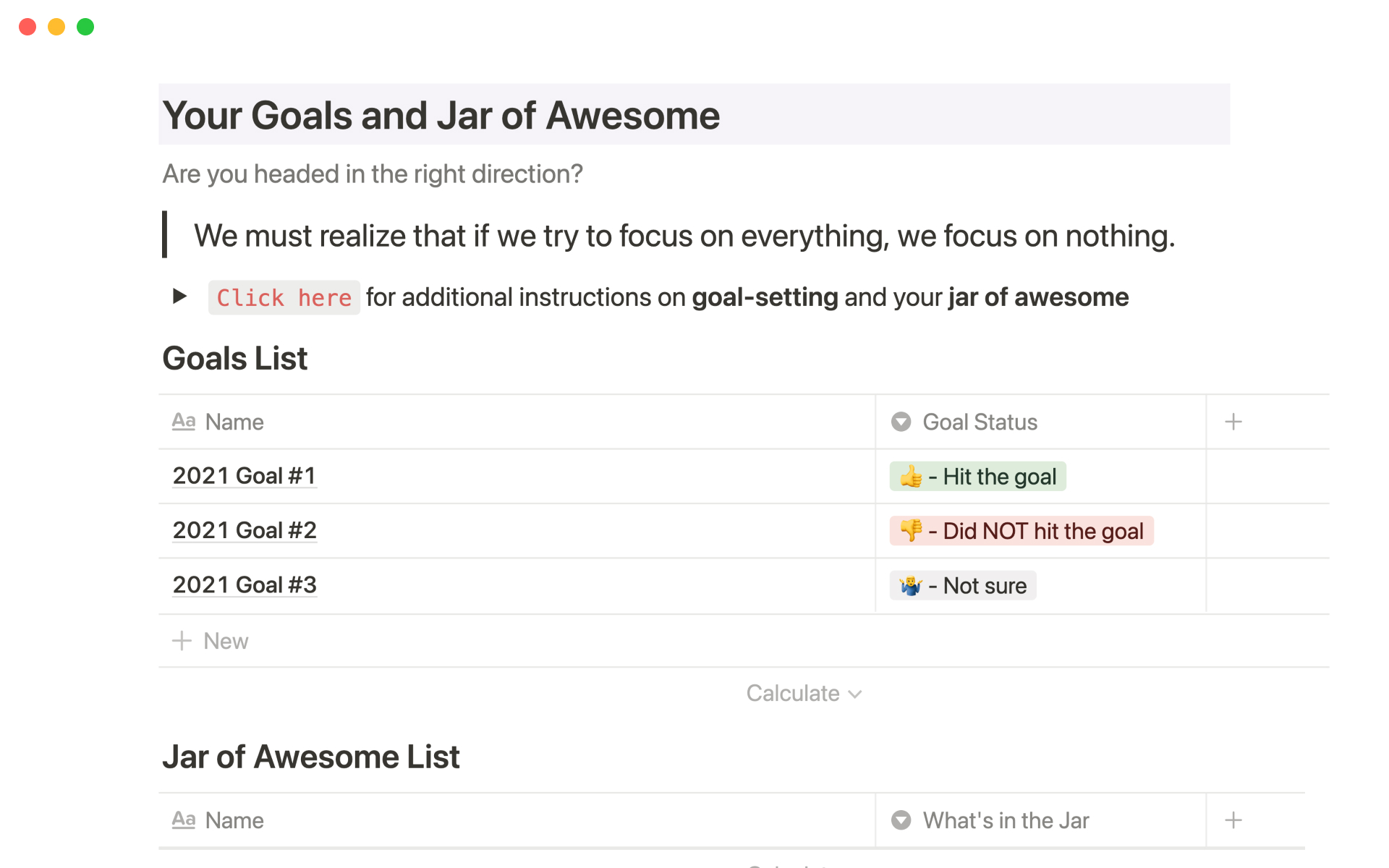Click the New row button in Goals List
The width and height of the screenshot is (1389, 868).
(x=226, y=642)
